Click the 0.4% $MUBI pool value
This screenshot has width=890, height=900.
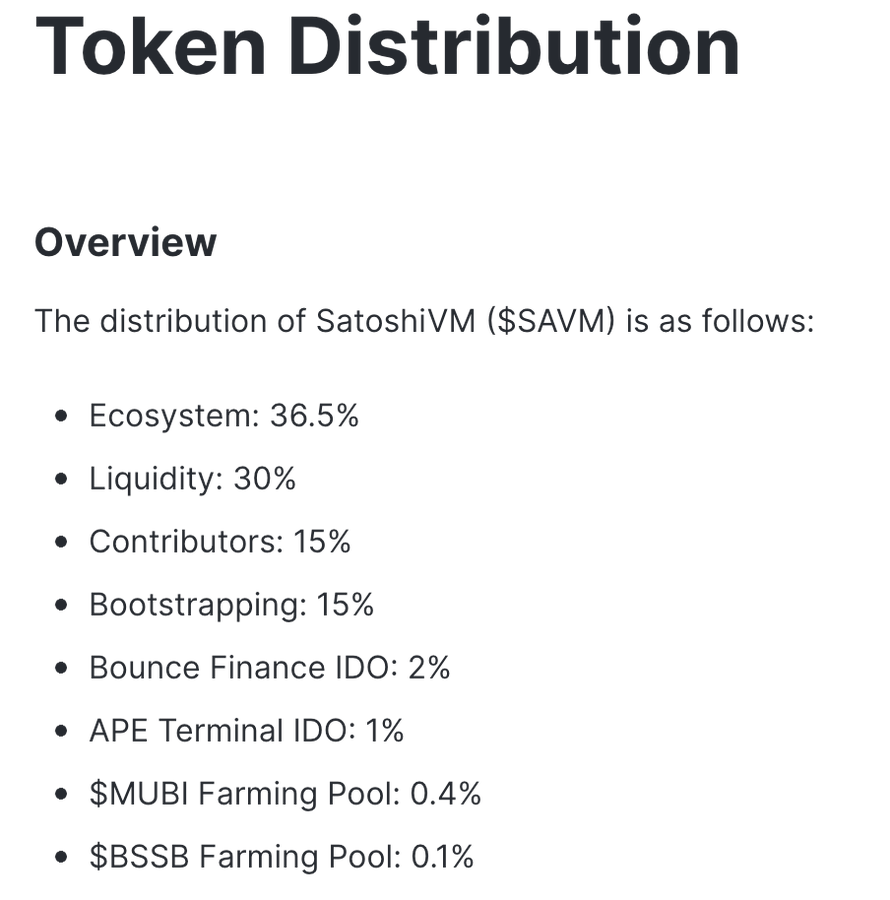[446, 794]
